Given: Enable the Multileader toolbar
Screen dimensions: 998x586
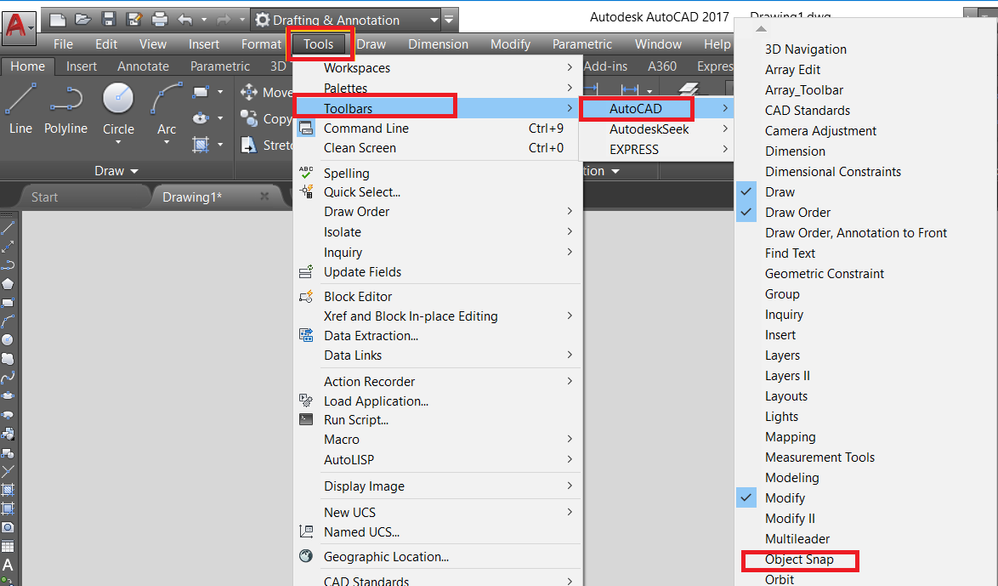Looking at the screenshot, I should pyautogui.click(x=798, y=538).
